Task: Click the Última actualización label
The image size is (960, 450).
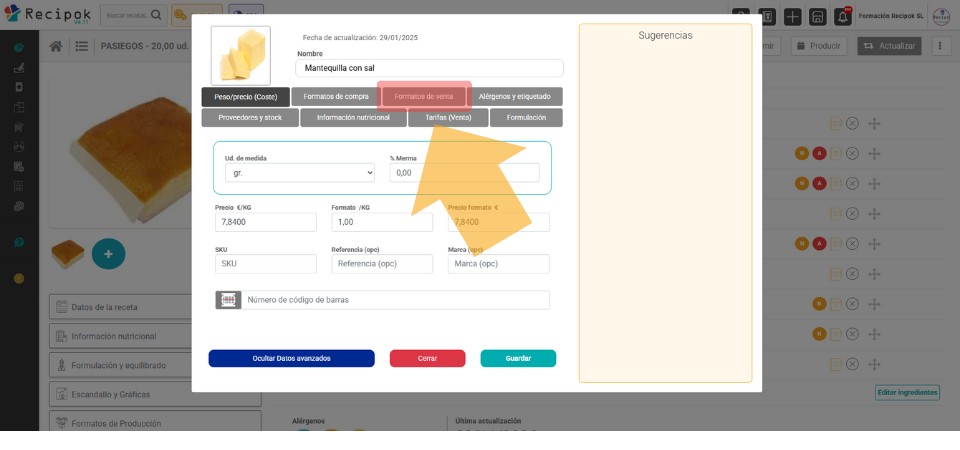Action: tap(488, 421)
